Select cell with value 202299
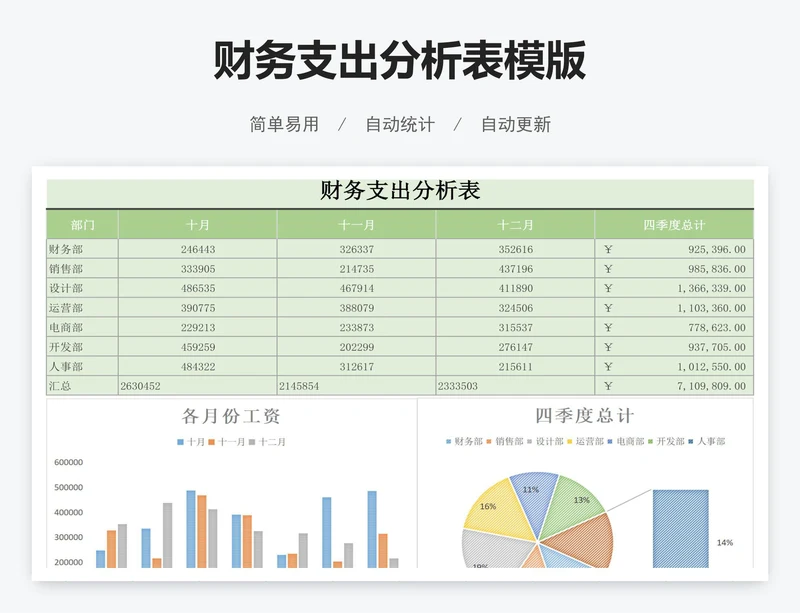This screenshot has height=613, width=800. pyautogui.click(x=356, y=347)
